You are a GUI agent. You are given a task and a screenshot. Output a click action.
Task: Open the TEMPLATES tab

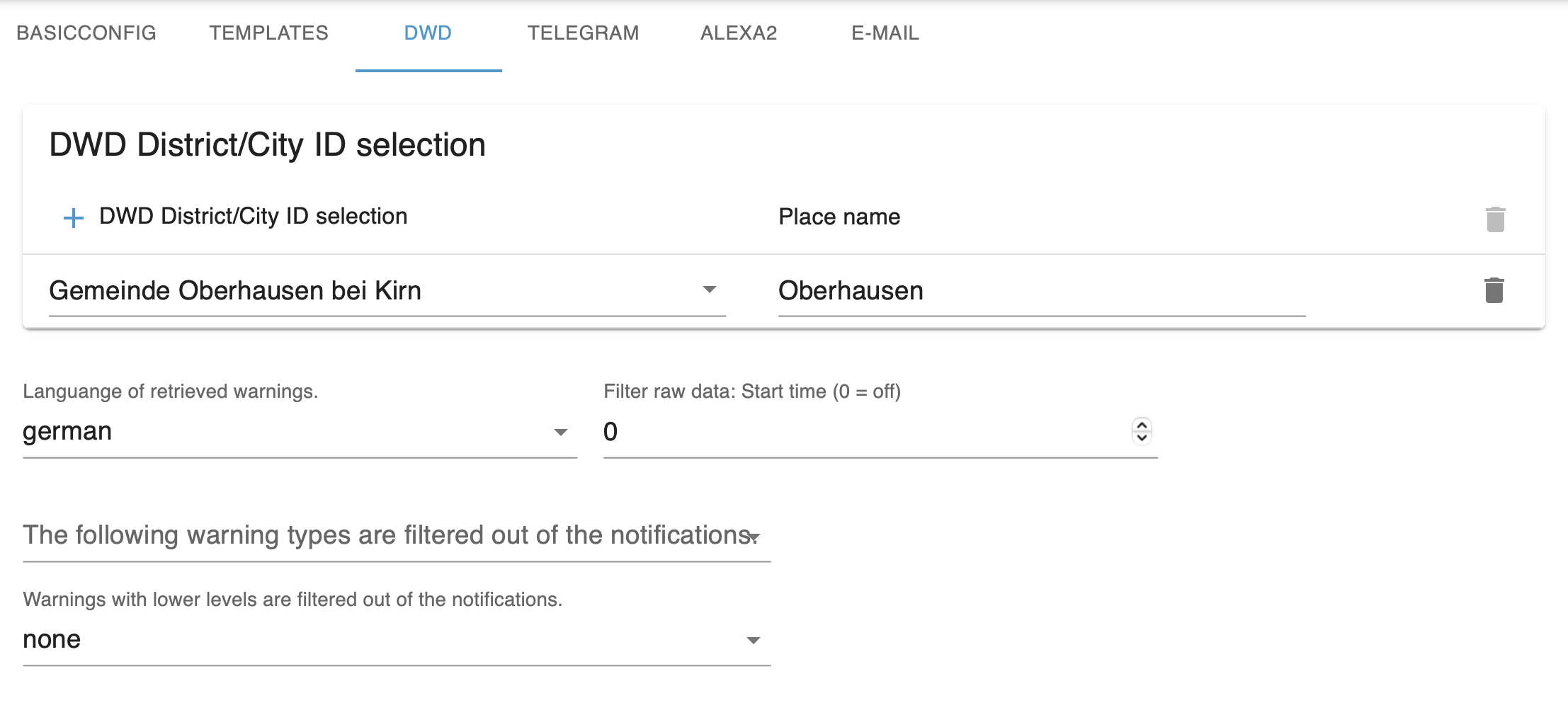click(x=268, y=33)
